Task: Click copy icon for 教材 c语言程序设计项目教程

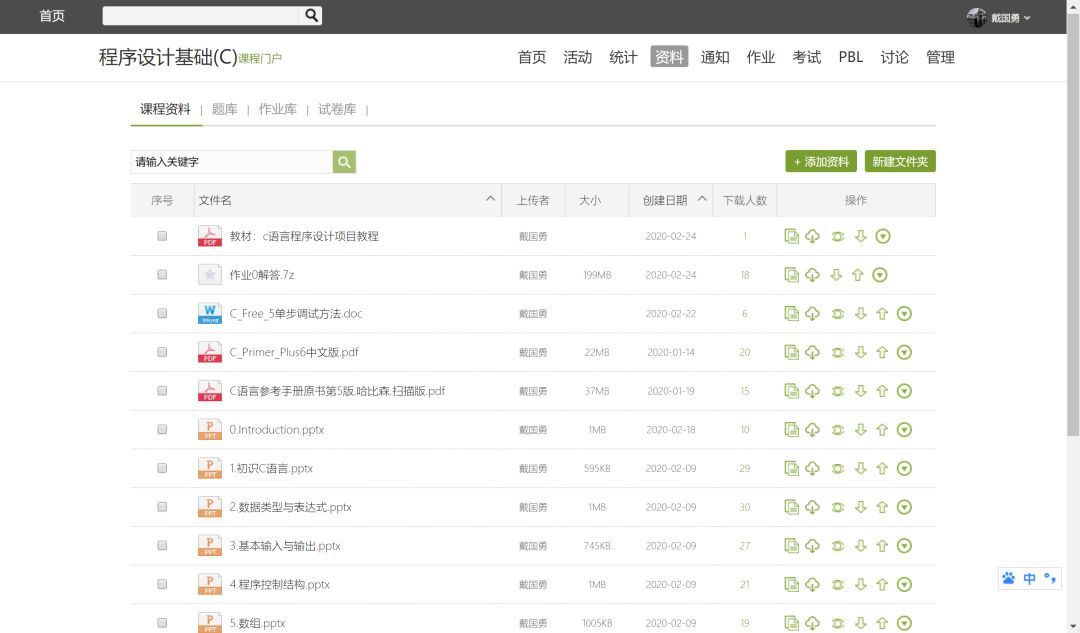Action: pyautogui.click(x=791, y=237)
